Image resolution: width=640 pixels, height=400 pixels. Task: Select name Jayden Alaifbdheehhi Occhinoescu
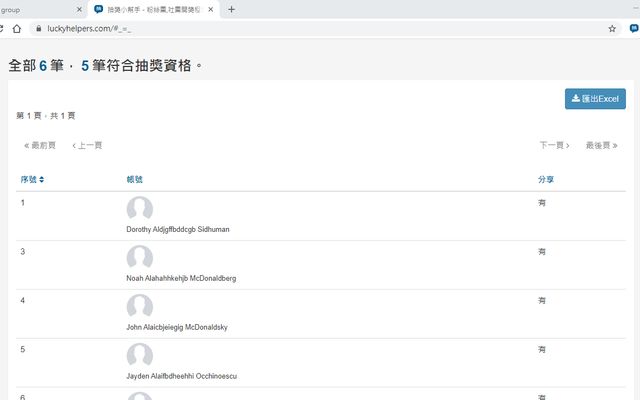tap(182, 376)
